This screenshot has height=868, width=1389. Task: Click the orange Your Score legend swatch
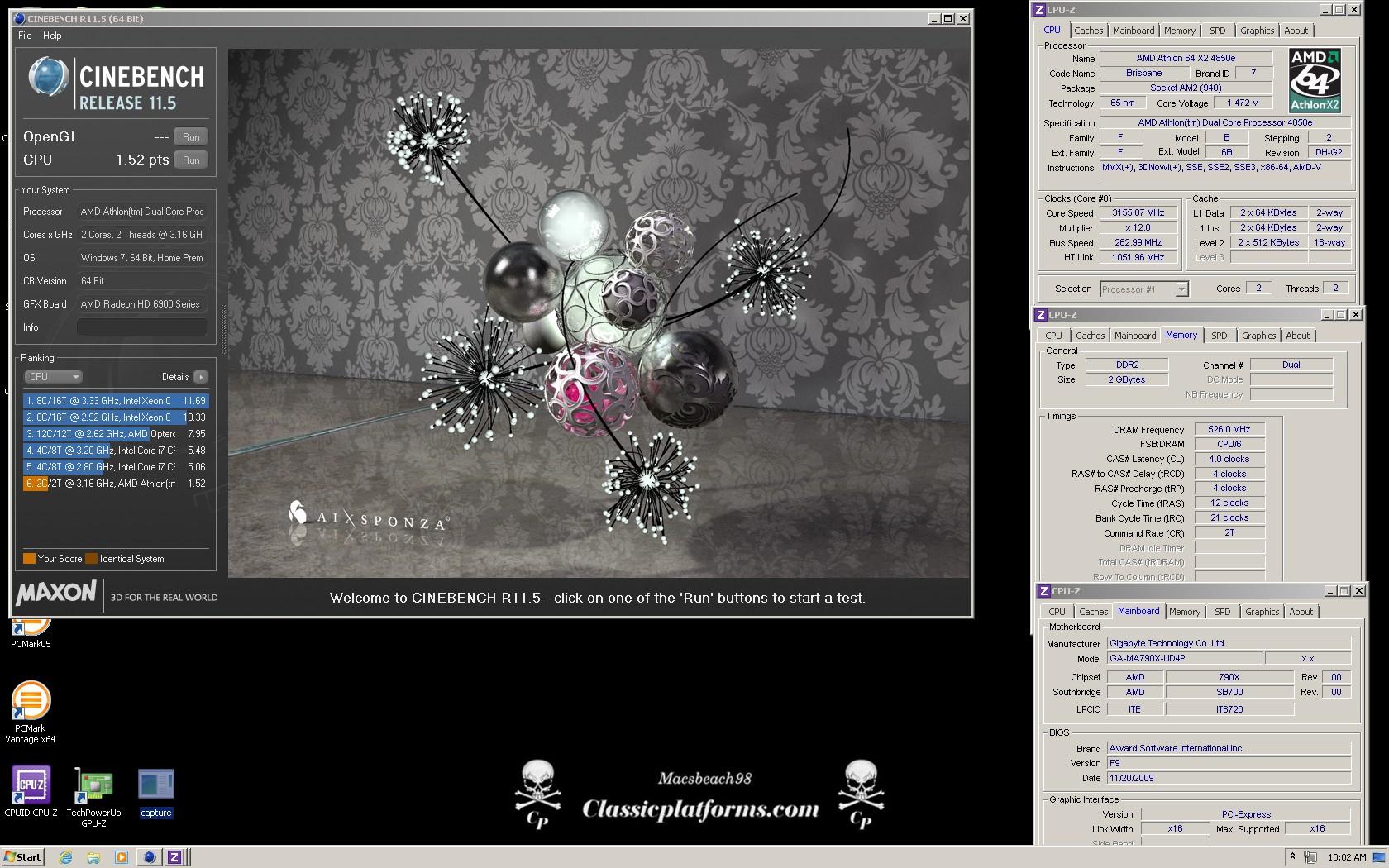[x=29, y=559]
